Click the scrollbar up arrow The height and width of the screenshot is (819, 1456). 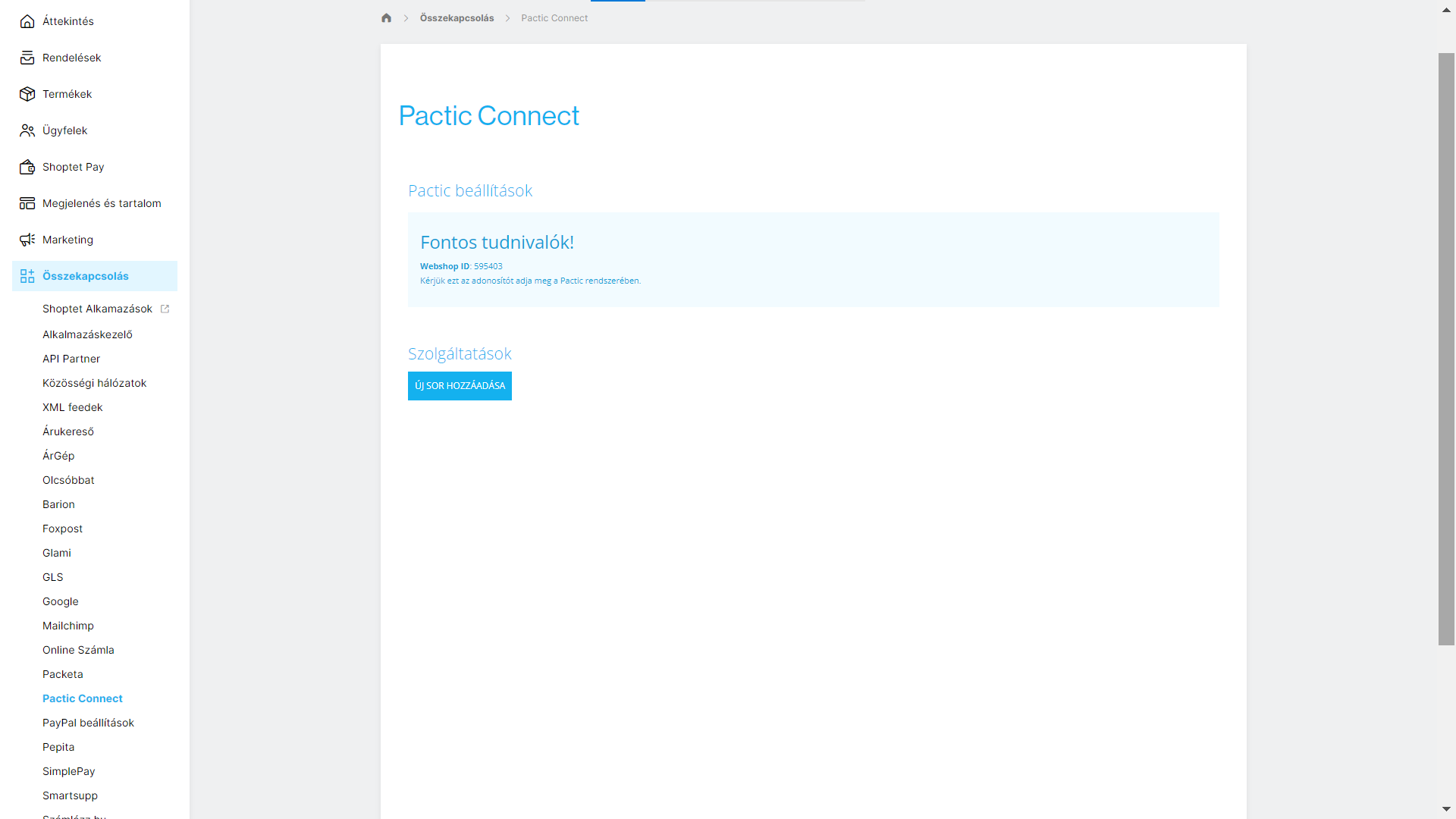click(1446, 10)
